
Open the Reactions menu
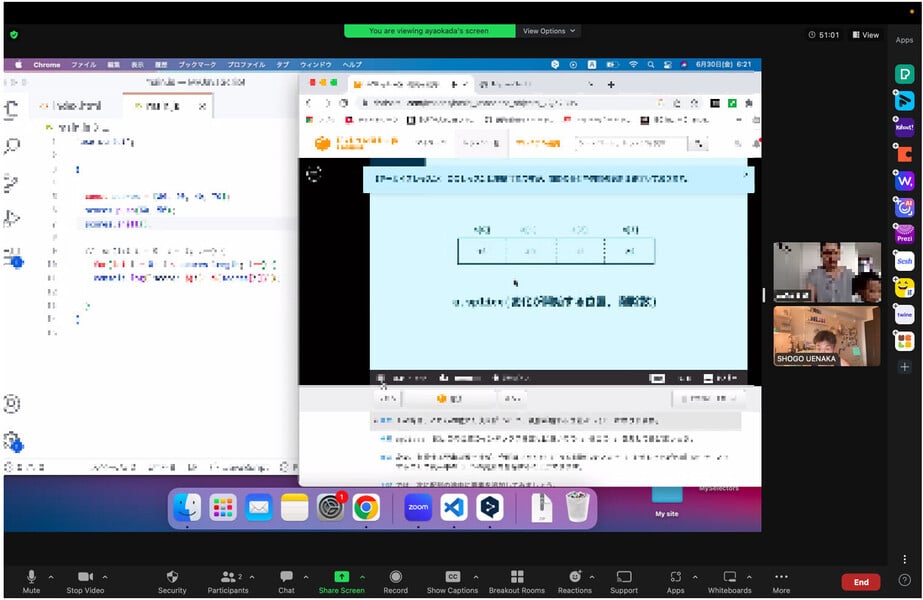tap(574, 580)
